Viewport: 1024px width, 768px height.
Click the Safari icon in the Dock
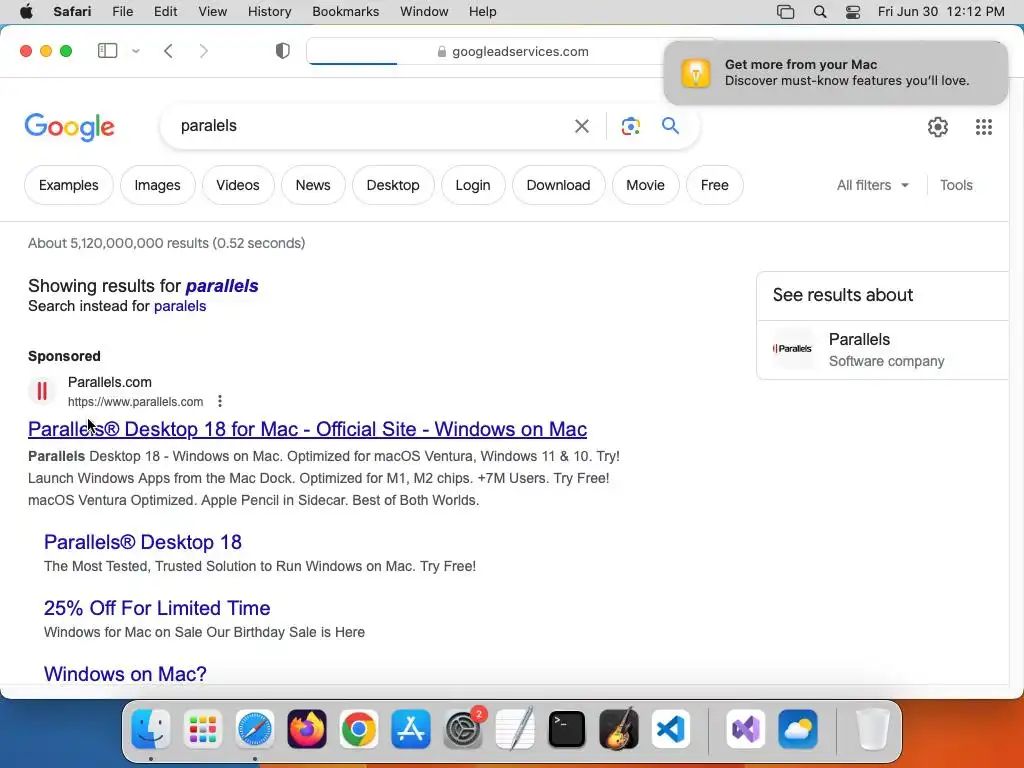pos(255,729)
